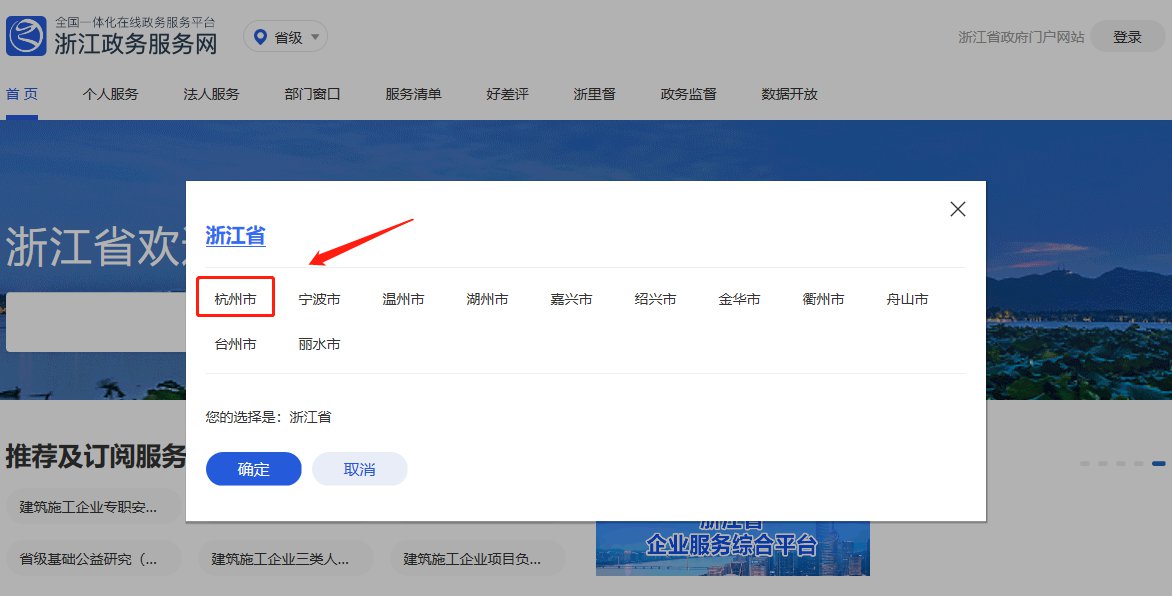Choose 宁波市 from the city list

point(319,299)
